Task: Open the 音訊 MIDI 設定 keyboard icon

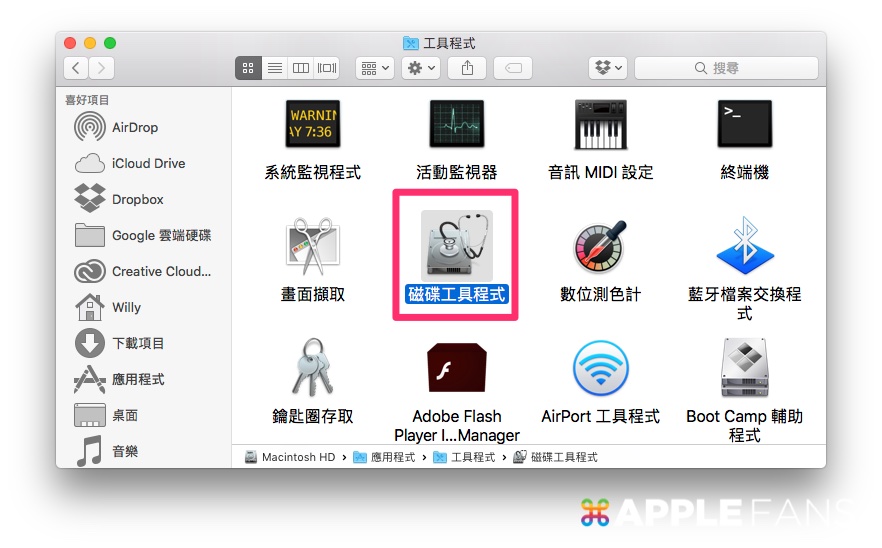Action: click(x=600, y=124)
